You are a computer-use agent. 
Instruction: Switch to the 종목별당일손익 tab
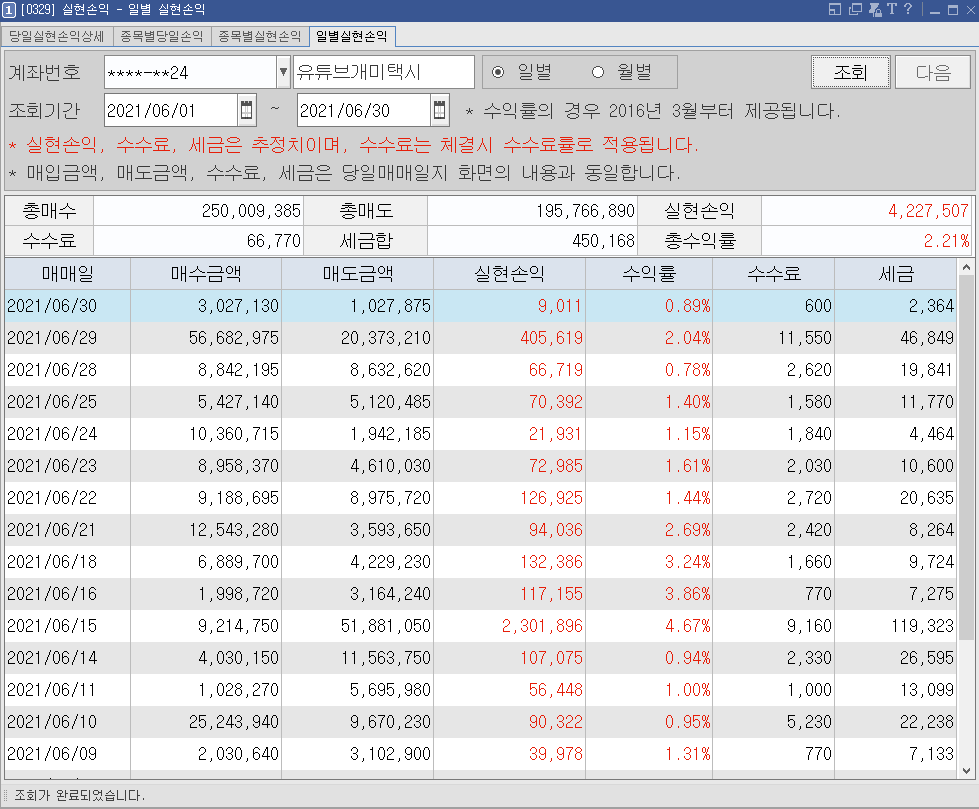tap(162, 36)
